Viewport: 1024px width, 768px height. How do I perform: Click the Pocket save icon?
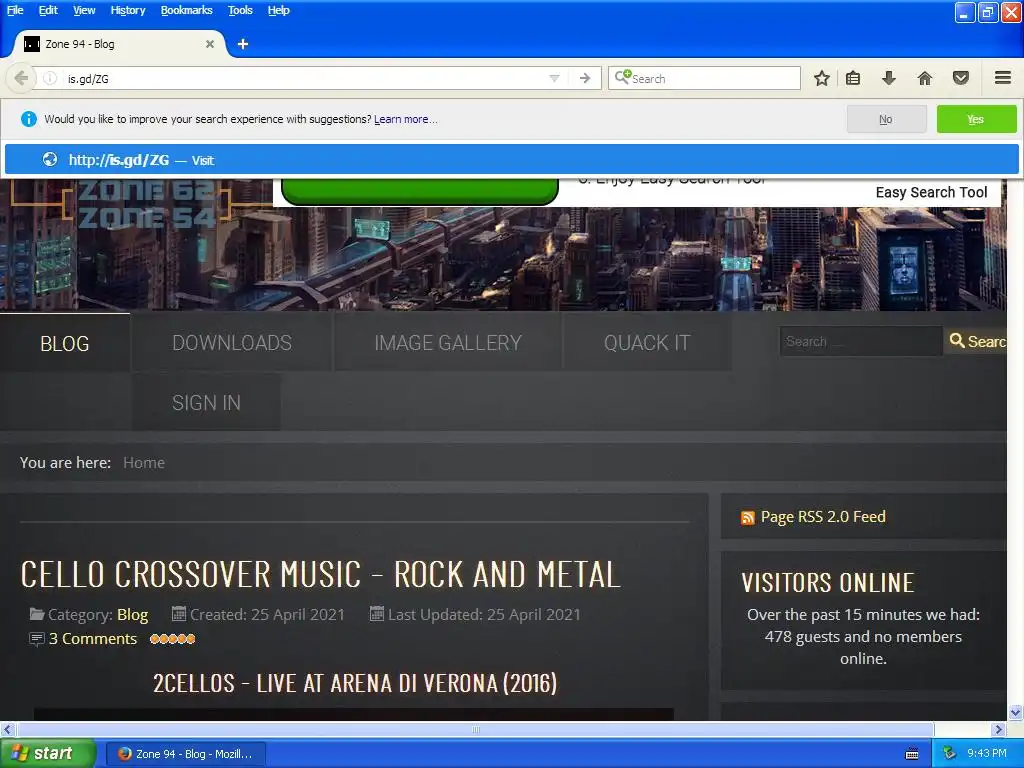coord(961,78)
